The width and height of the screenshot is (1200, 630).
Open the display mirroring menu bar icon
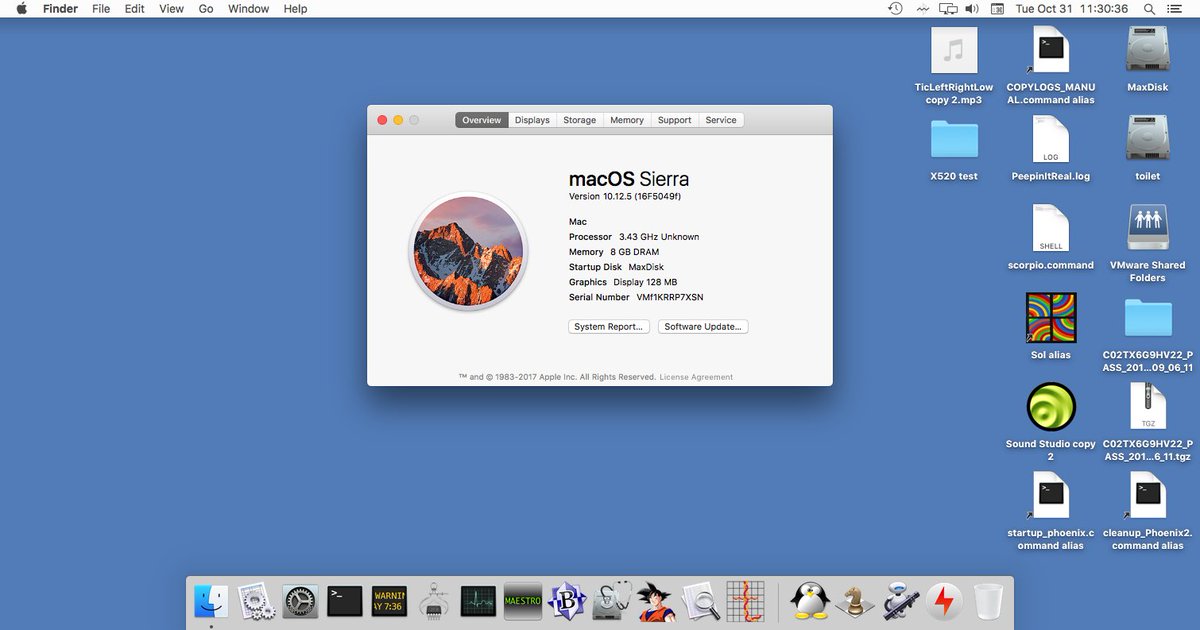[948, 9]
